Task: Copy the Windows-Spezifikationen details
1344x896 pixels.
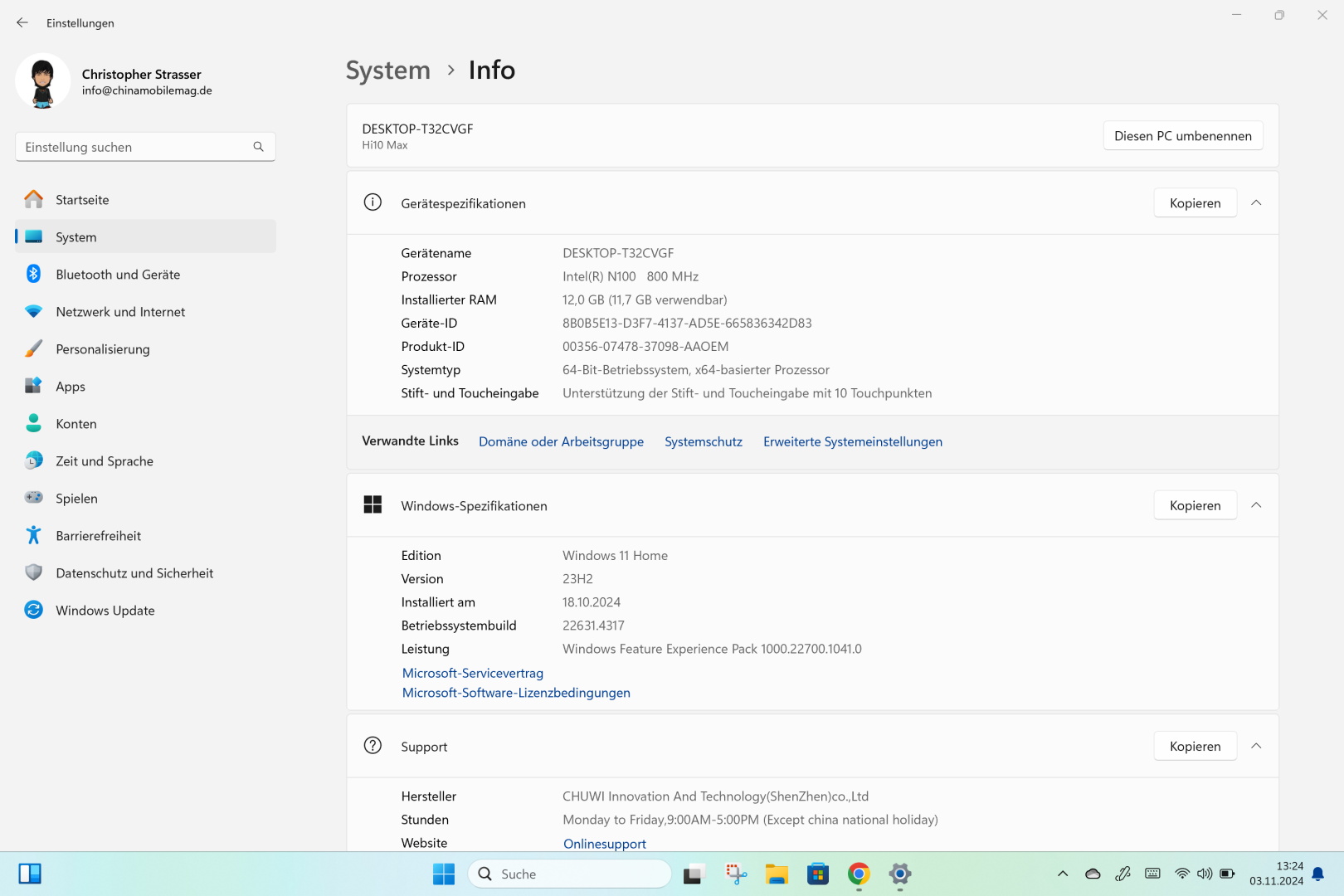Action: click(x=1195, y=506)
